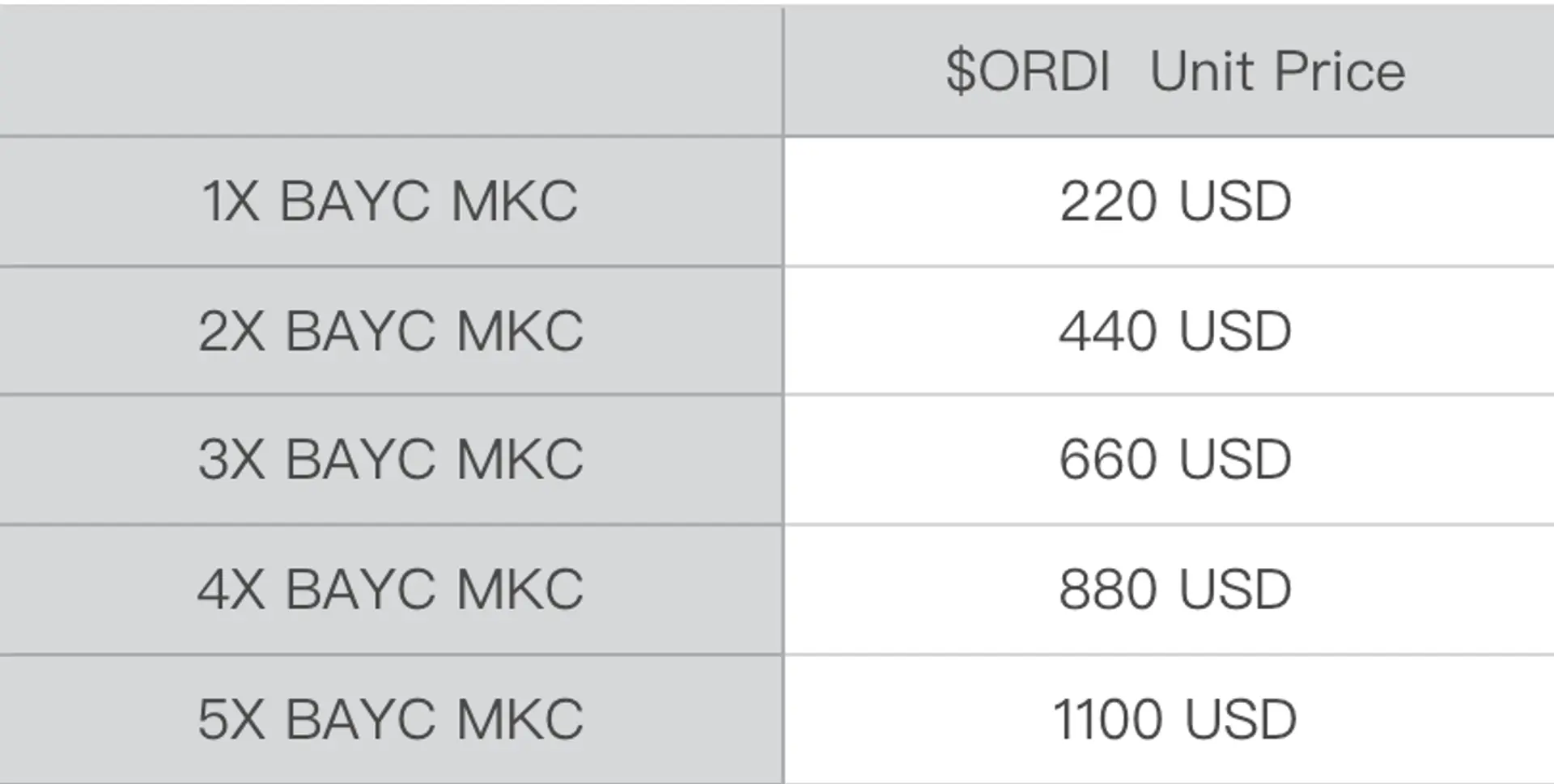
Task: Select the "4X BAYC MKC" row label cell
Action: (x=389, y=589)
